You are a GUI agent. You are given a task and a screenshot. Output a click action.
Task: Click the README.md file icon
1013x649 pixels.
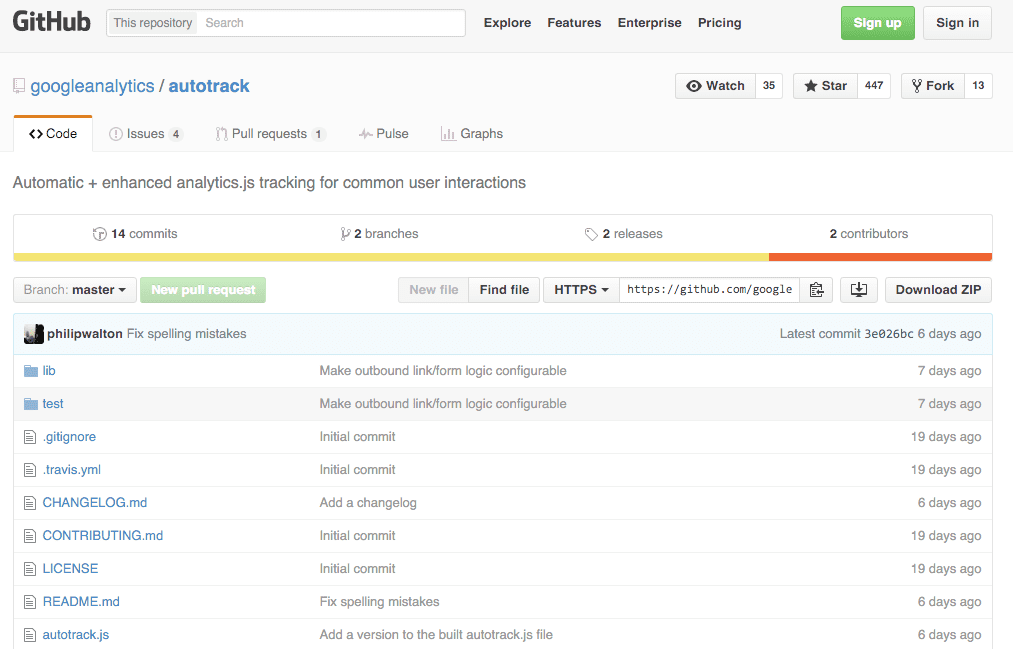[29, 601]
